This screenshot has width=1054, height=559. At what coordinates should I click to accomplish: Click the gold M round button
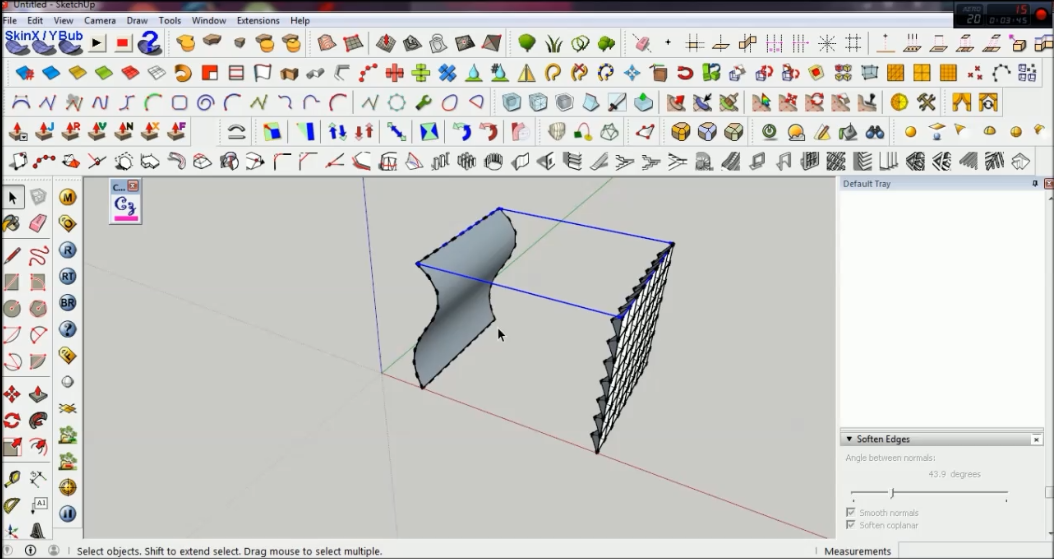pyautogui.click(x=67, y=197)
